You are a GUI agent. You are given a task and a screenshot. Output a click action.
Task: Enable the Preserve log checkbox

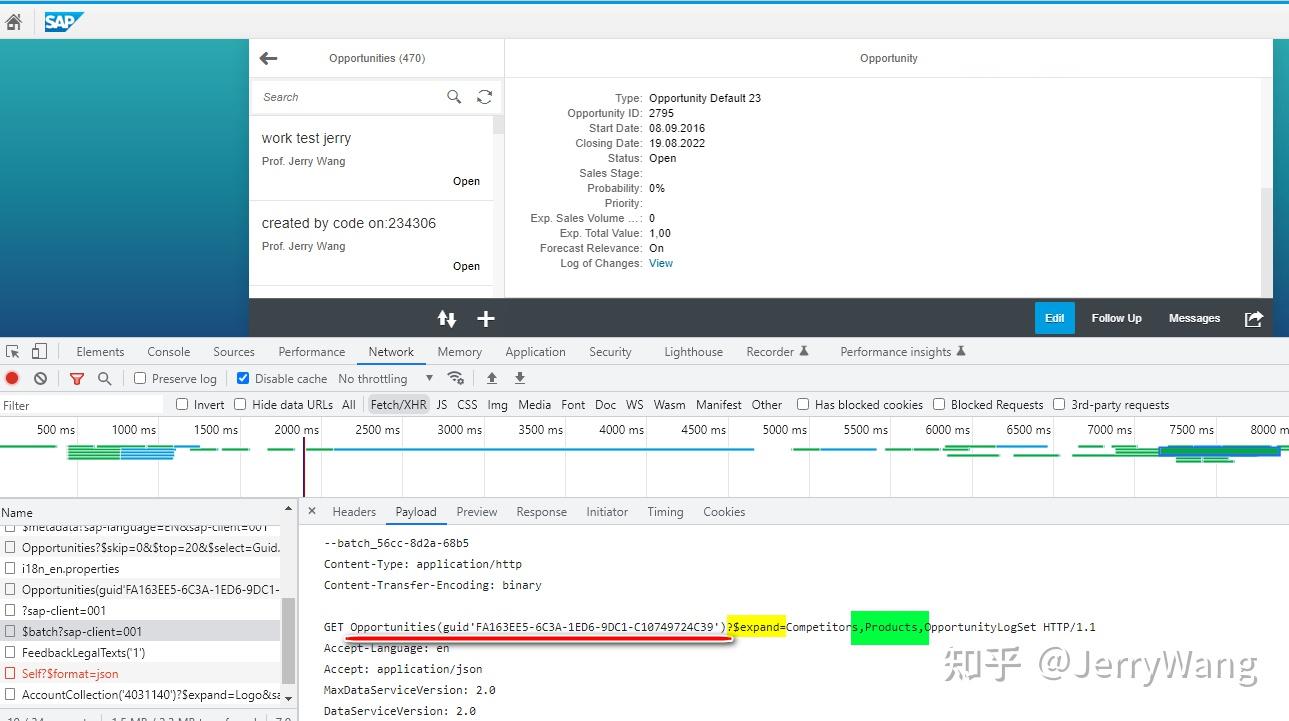139,378
